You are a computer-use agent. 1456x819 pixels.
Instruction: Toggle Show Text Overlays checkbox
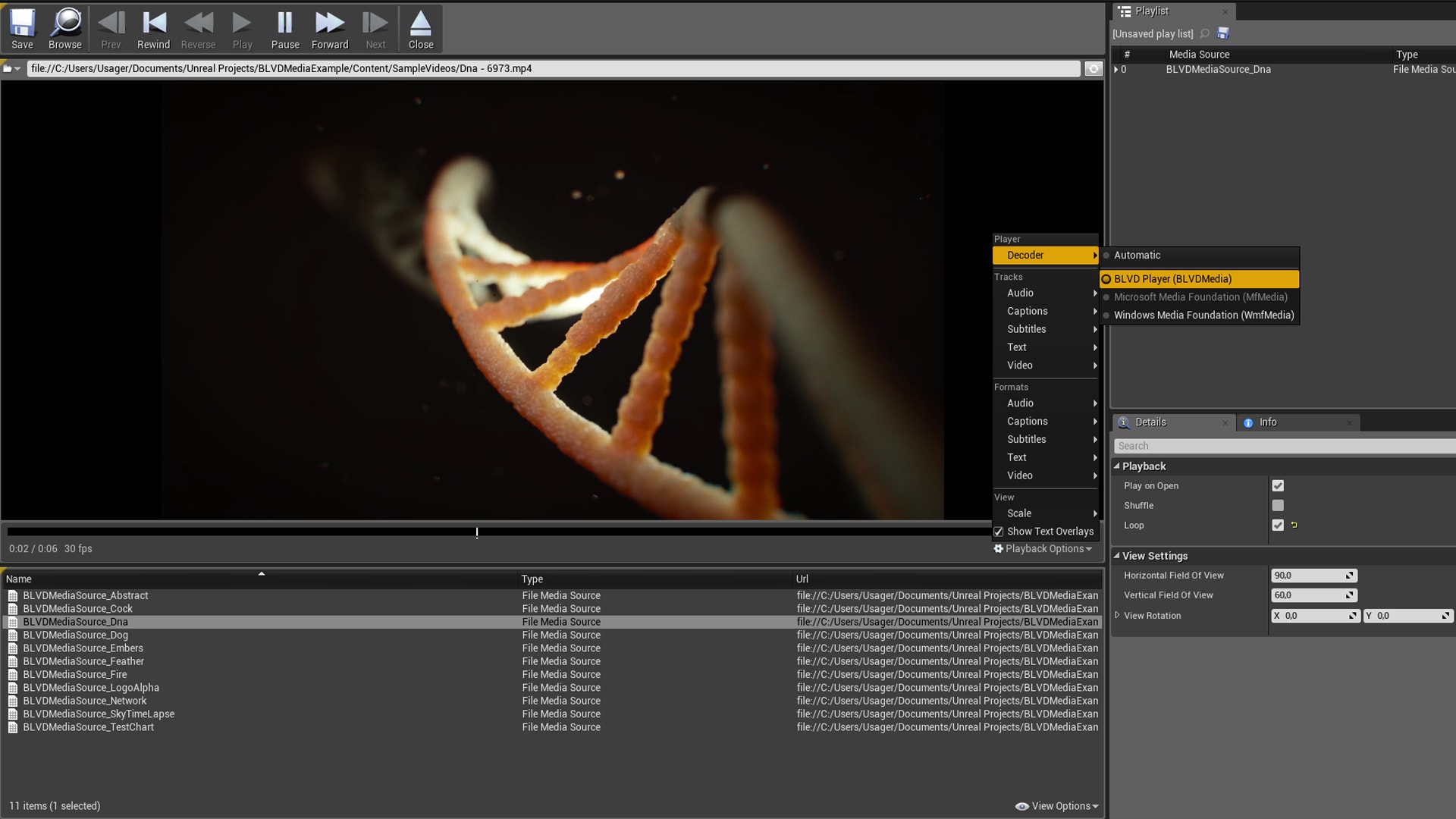(x=999, y=532)
